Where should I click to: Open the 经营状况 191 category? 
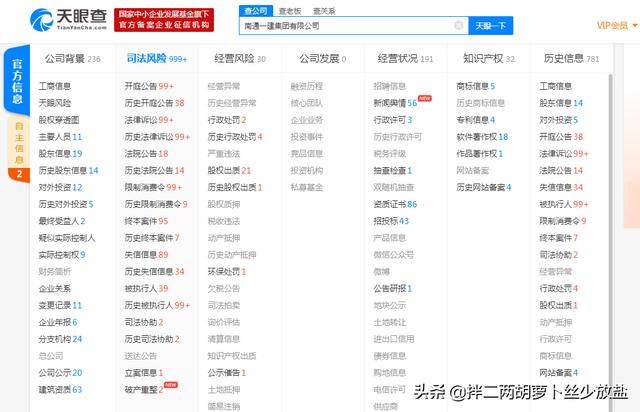pyautogui.click(x=405, y=59)
